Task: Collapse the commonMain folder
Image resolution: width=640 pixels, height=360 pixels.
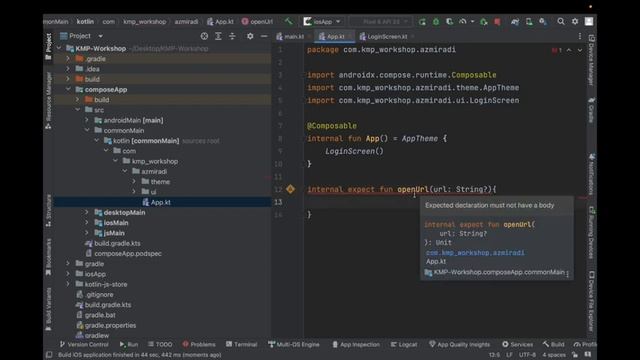Action: tap(87, 130)
